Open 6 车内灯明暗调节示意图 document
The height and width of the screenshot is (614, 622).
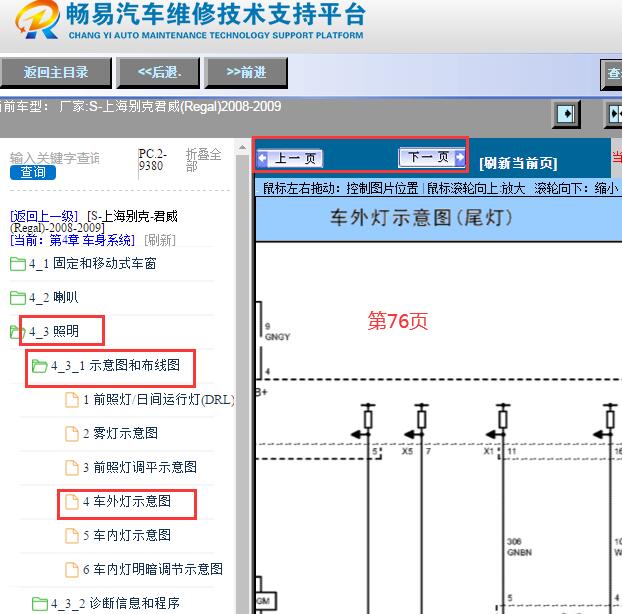coord(153,570)
